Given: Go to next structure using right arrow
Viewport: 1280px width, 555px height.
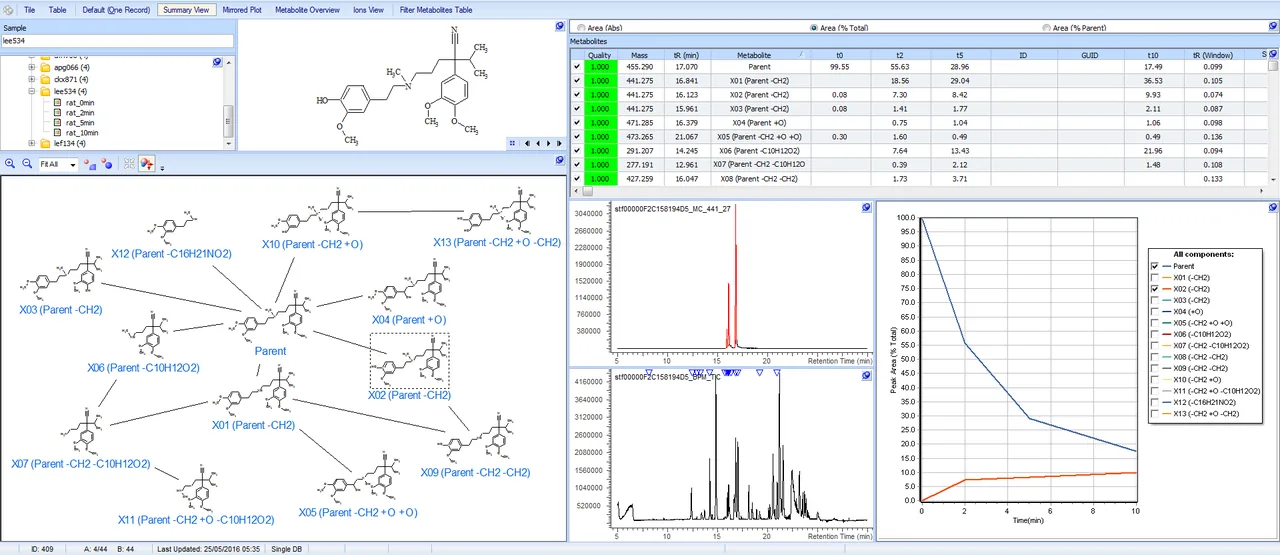Looking at the screenshot, I should 548,143.
